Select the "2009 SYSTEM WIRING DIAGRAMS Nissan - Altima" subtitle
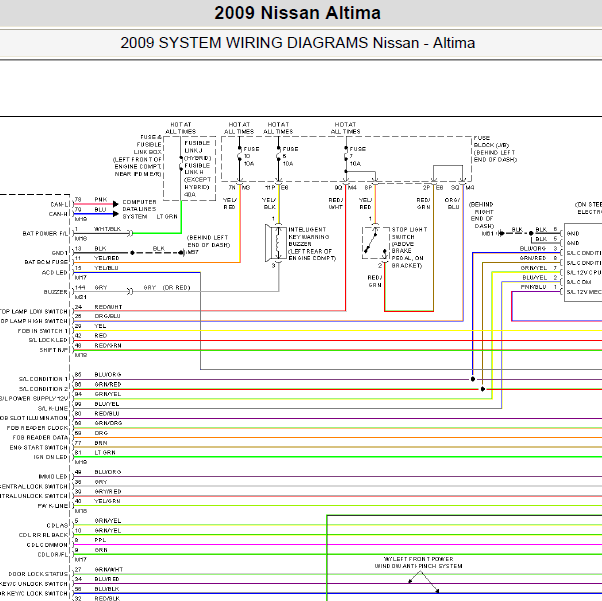This screenshot has width=602, height=601. (298, 43)
